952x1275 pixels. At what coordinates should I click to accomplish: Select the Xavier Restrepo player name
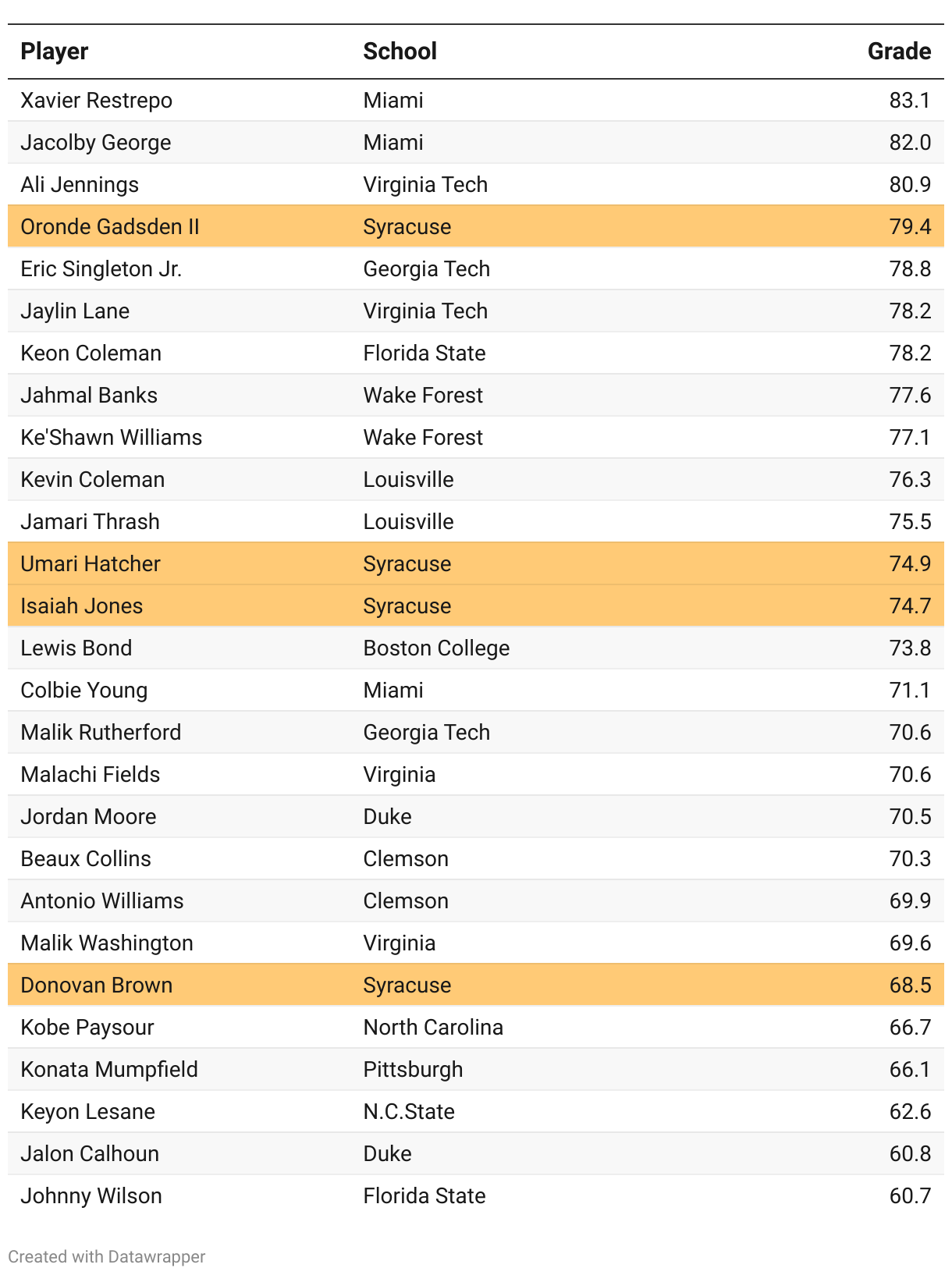[97, 101]
